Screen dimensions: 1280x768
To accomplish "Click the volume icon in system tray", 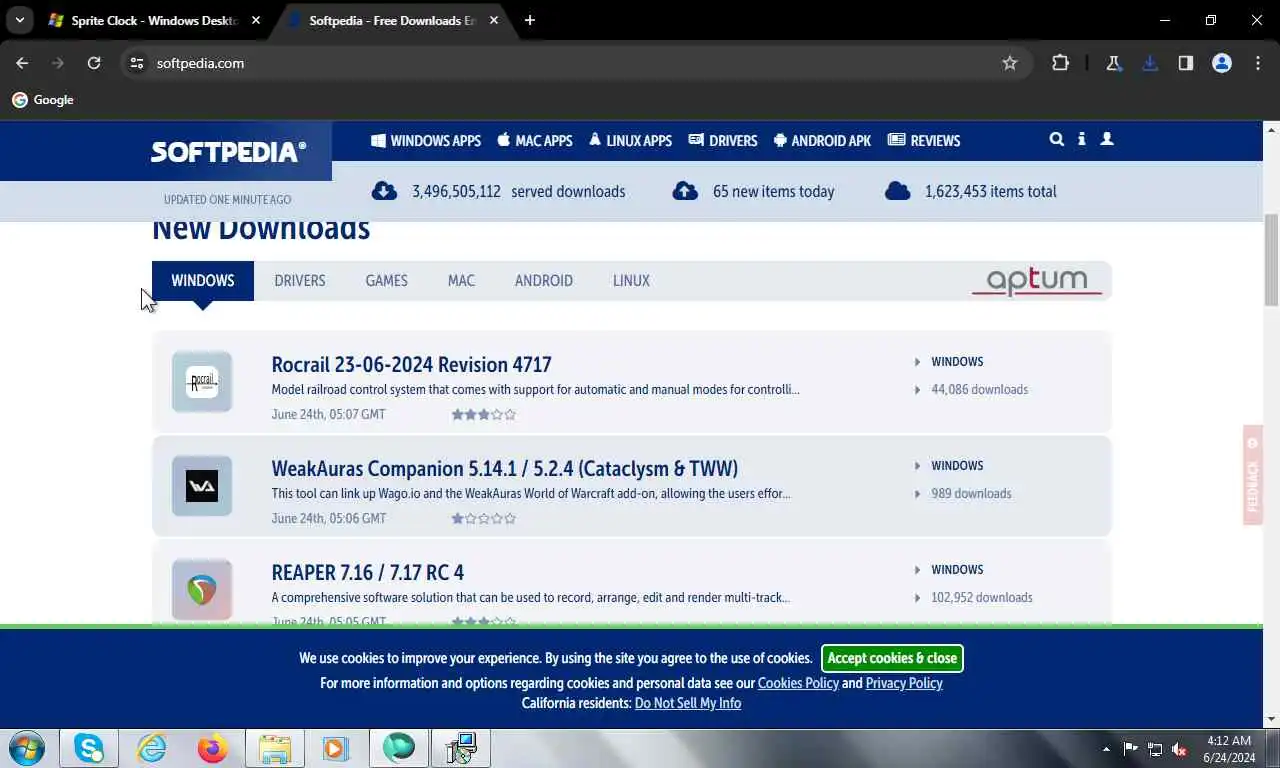I will (x=1179, y=749).
